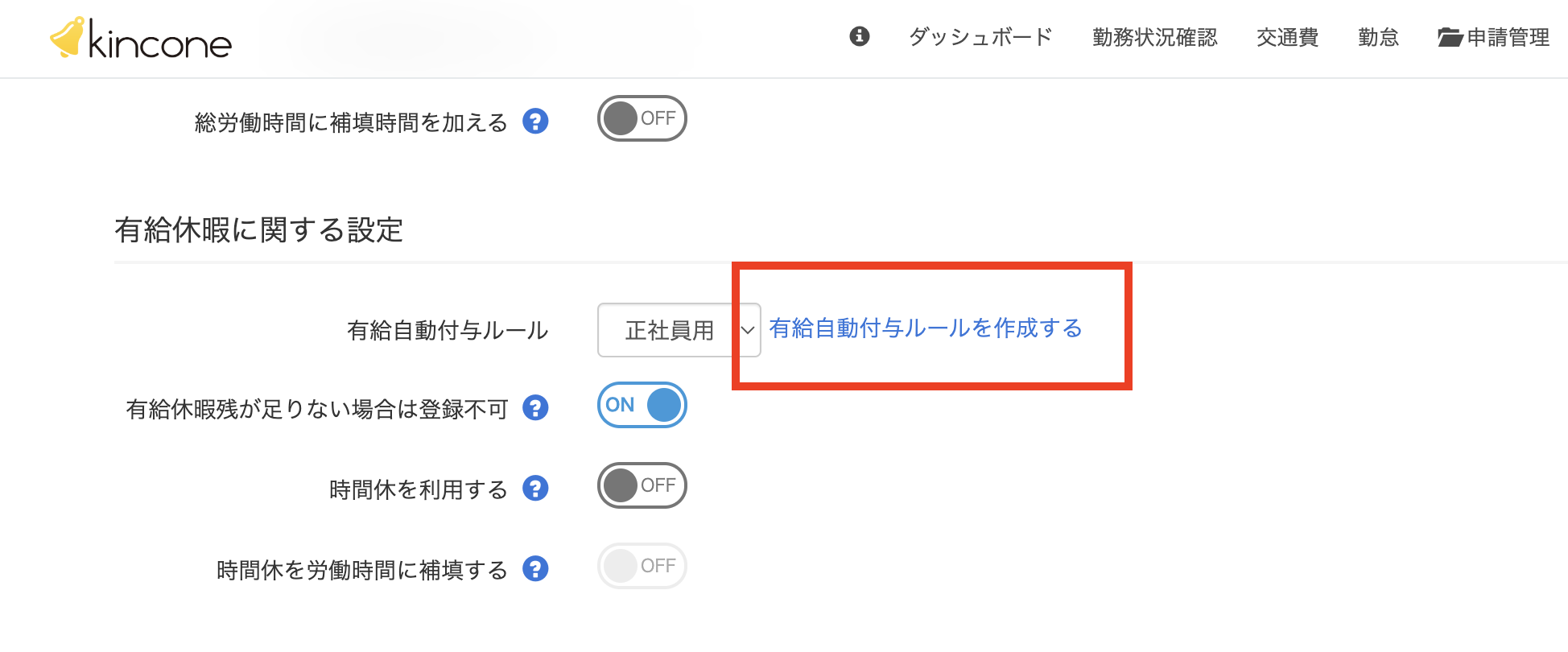Click the 申請管理 folder icon
The width and height of the screenshot is (1568, 652).
(1450, 38)
